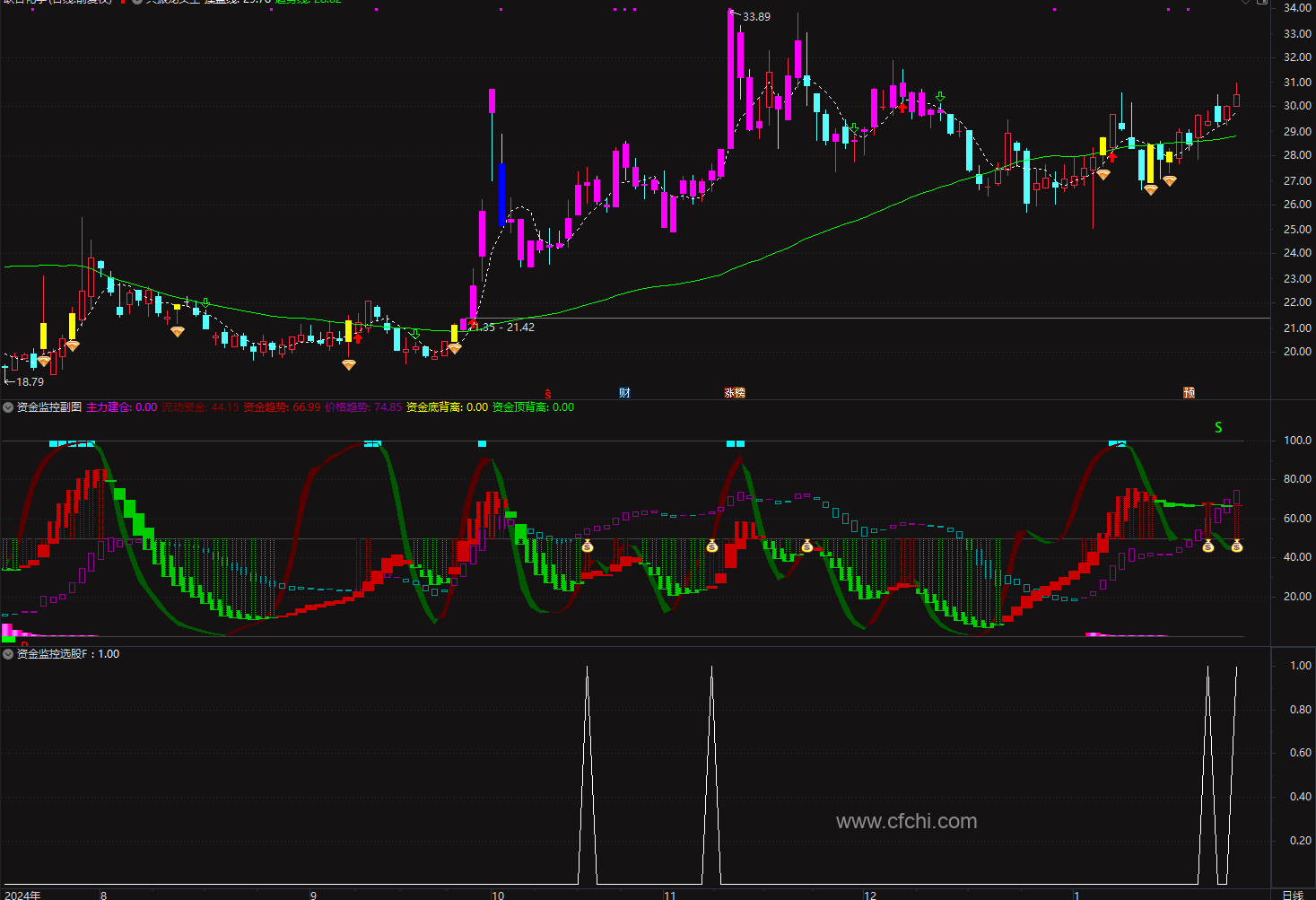Image resolution: width=1316 pixels, height=900 pixels.
Task: Click the 2024年 label on time axis
Action: (22, 895)
